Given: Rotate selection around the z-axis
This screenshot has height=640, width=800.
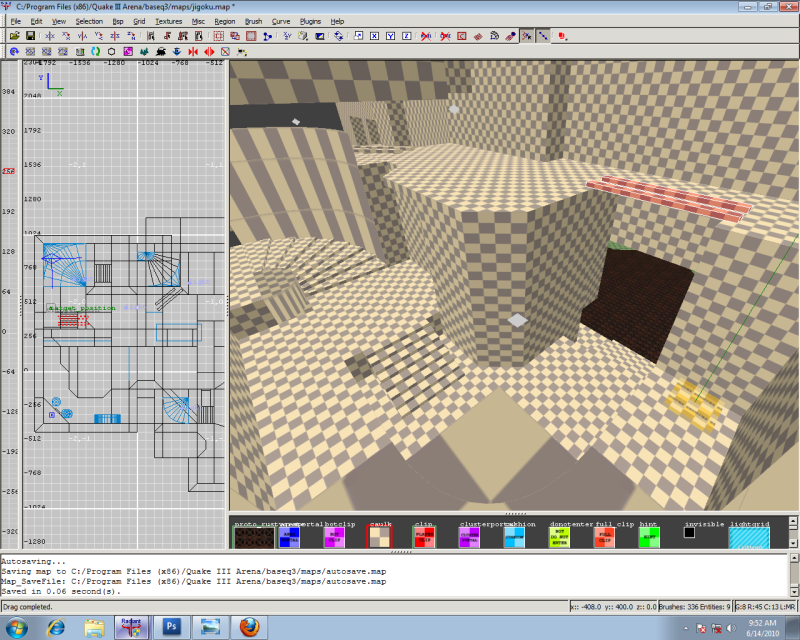Looking at the screenshot, I should tap(132, 36).
